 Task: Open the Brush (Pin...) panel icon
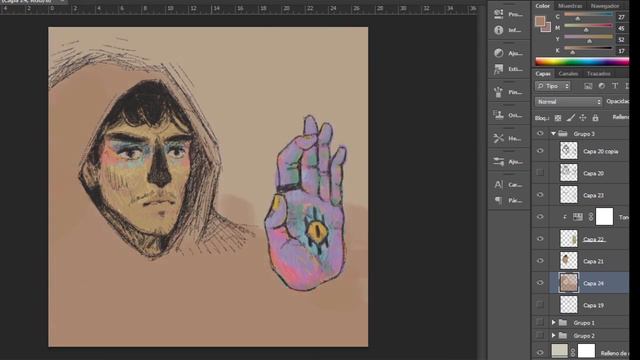498,92
